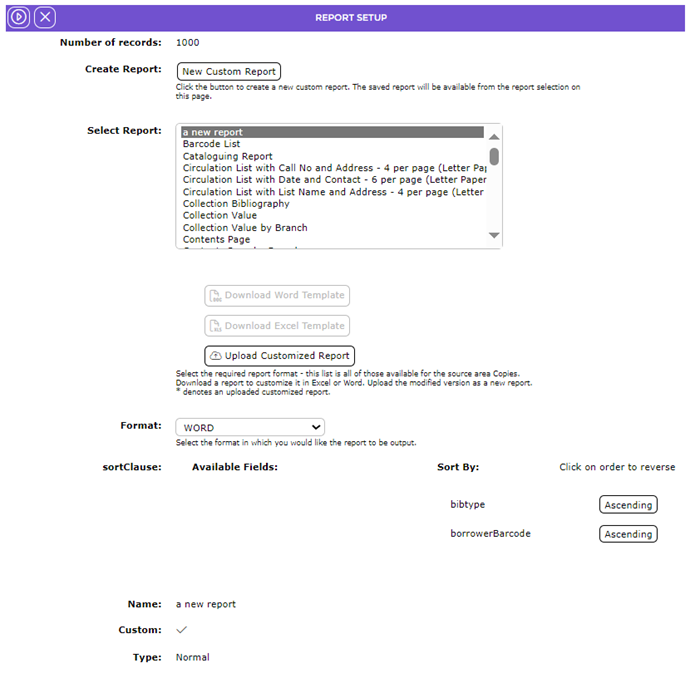690x673 pixels.
Task: Click report list scroll up arrow
Action: [494, 137]
